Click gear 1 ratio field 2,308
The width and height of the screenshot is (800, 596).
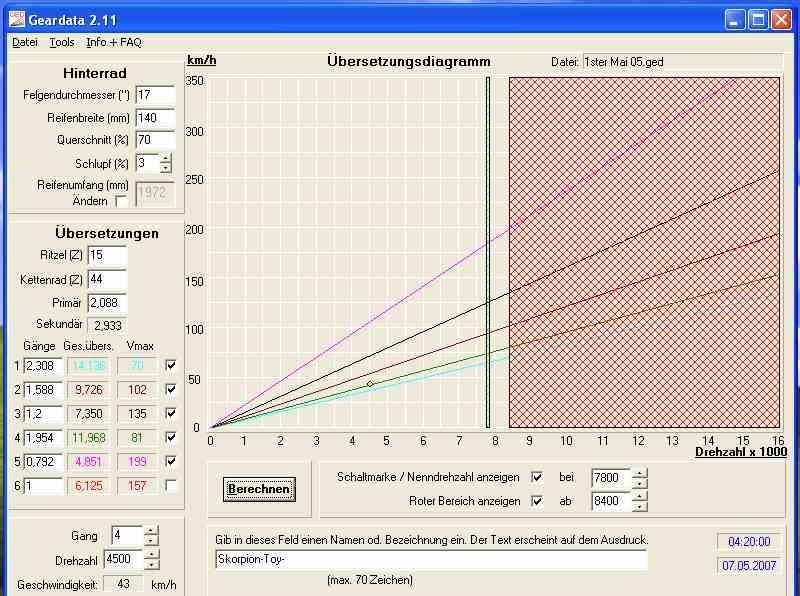(44, 365)
